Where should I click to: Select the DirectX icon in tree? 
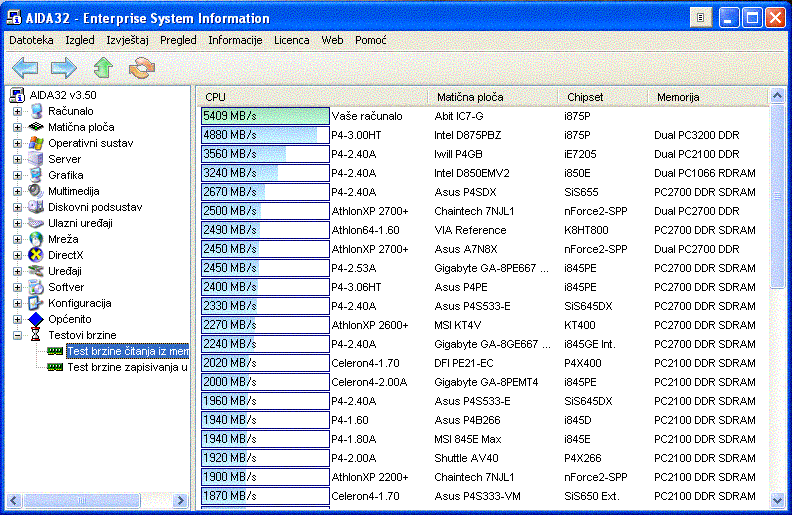coord(37,255)
